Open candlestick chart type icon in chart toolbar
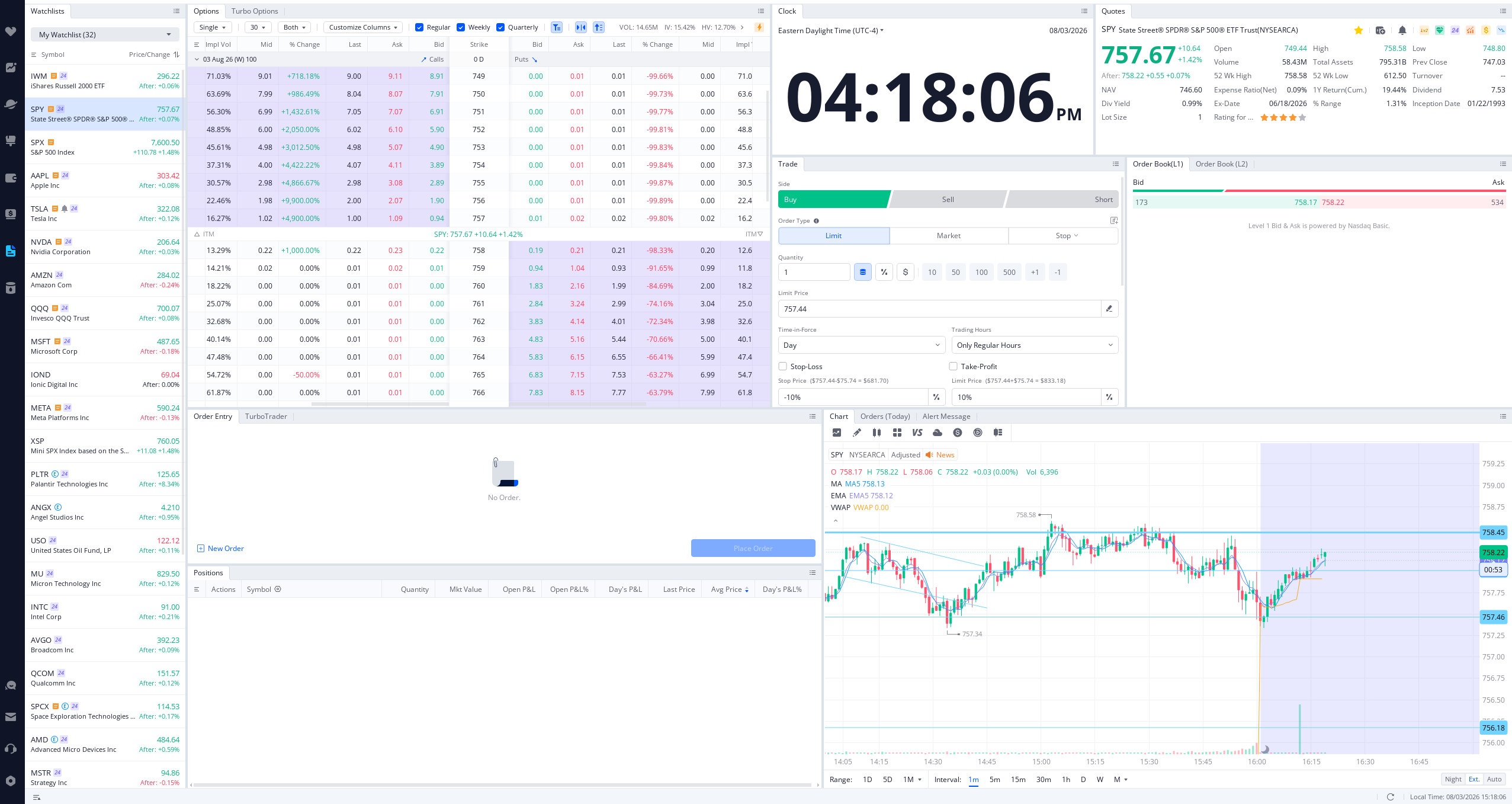Image resolution: width=1512 pixels, height=804 pixels. (877, 433)
